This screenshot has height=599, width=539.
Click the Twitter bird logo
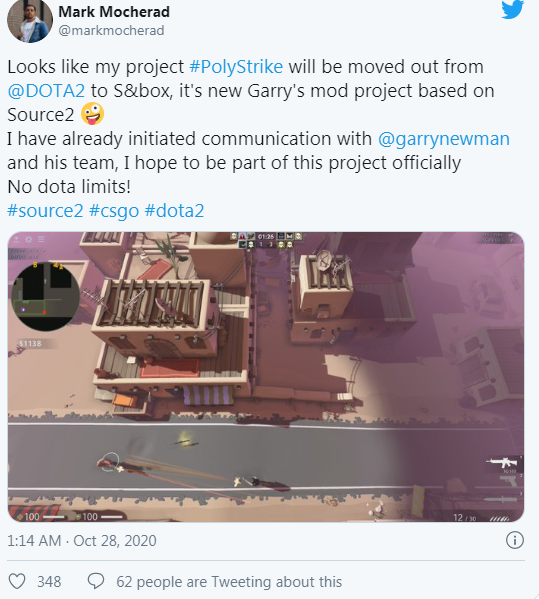[513, 9]
